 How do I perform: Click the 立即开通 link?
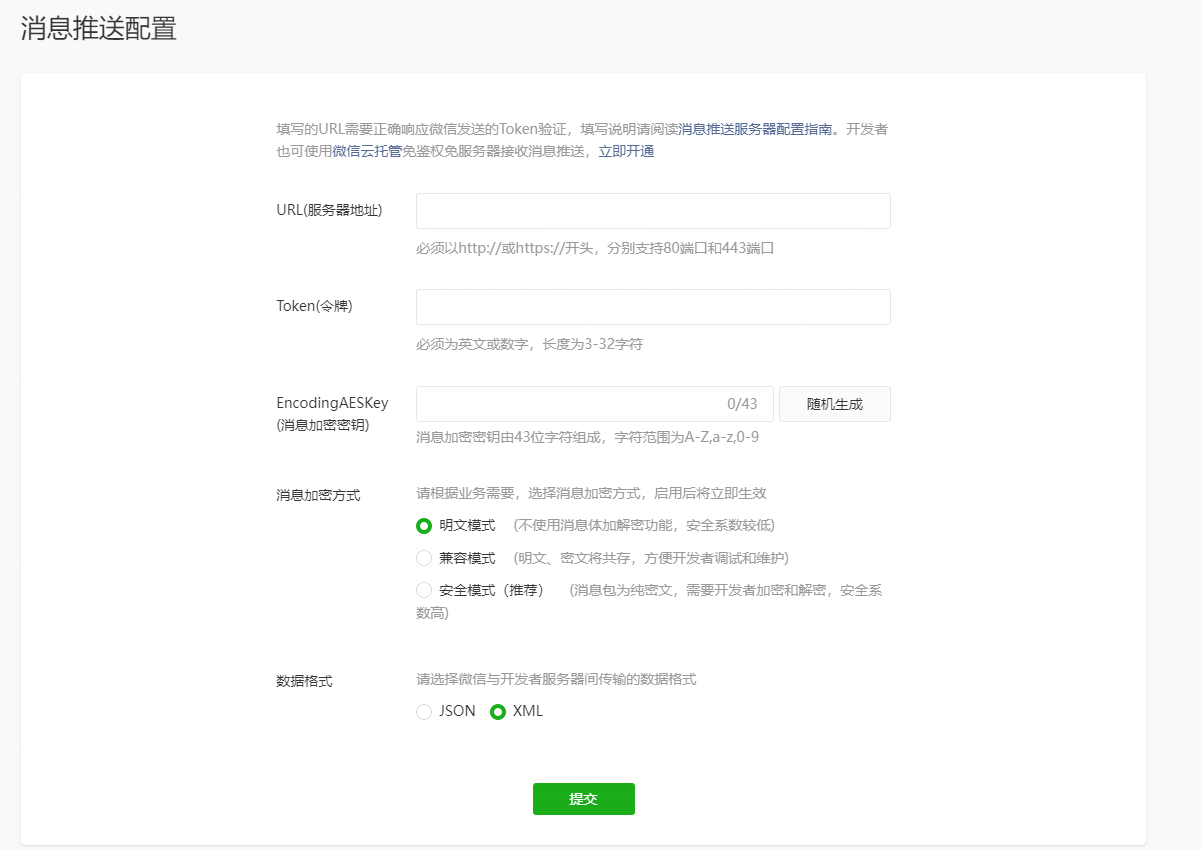click(x=626, y=151)
